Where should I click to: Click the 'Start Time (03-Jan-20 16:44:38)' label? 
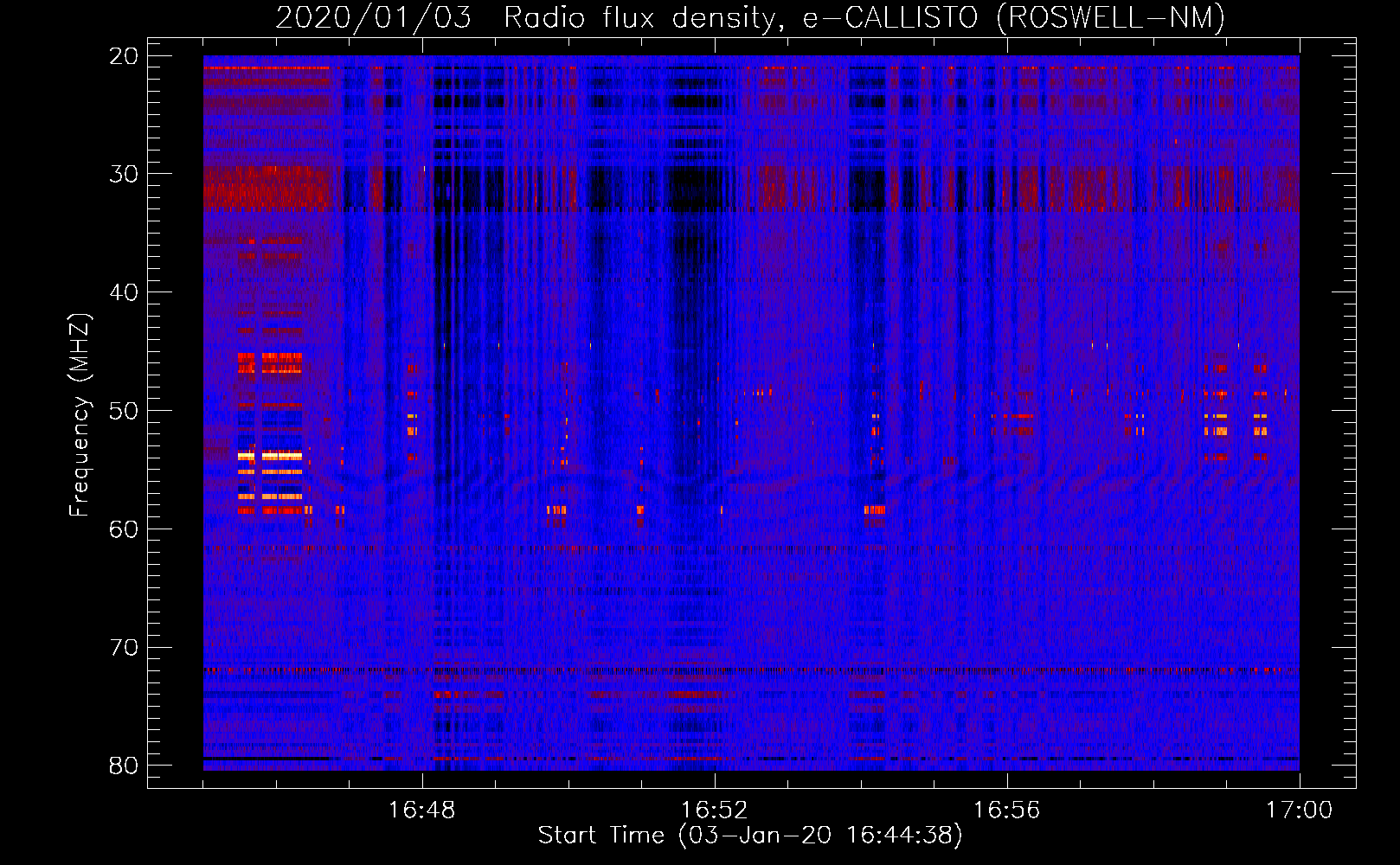[x=750, y=836]
